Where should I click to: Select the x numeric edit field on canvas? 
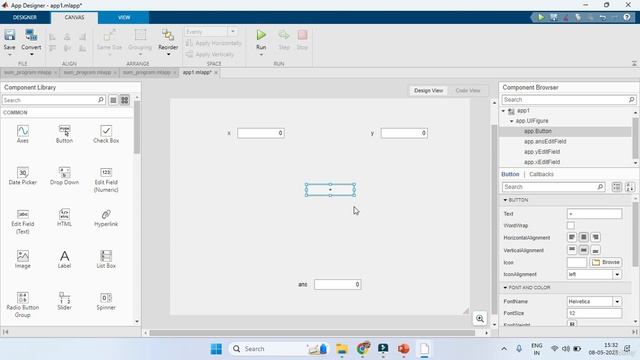coord(261,133)
